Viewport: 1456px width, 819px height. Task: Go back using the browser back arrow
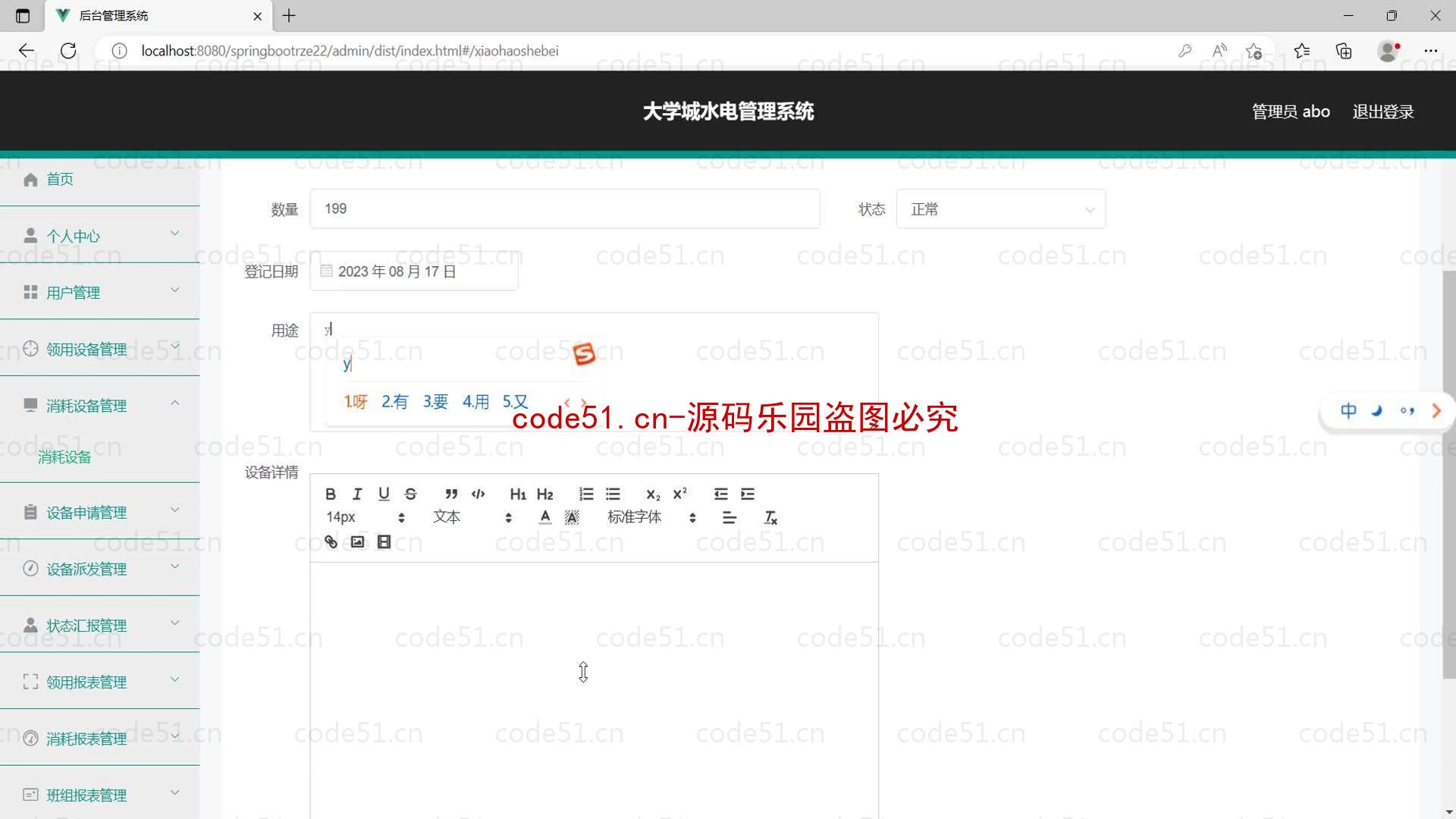point(27,51)
